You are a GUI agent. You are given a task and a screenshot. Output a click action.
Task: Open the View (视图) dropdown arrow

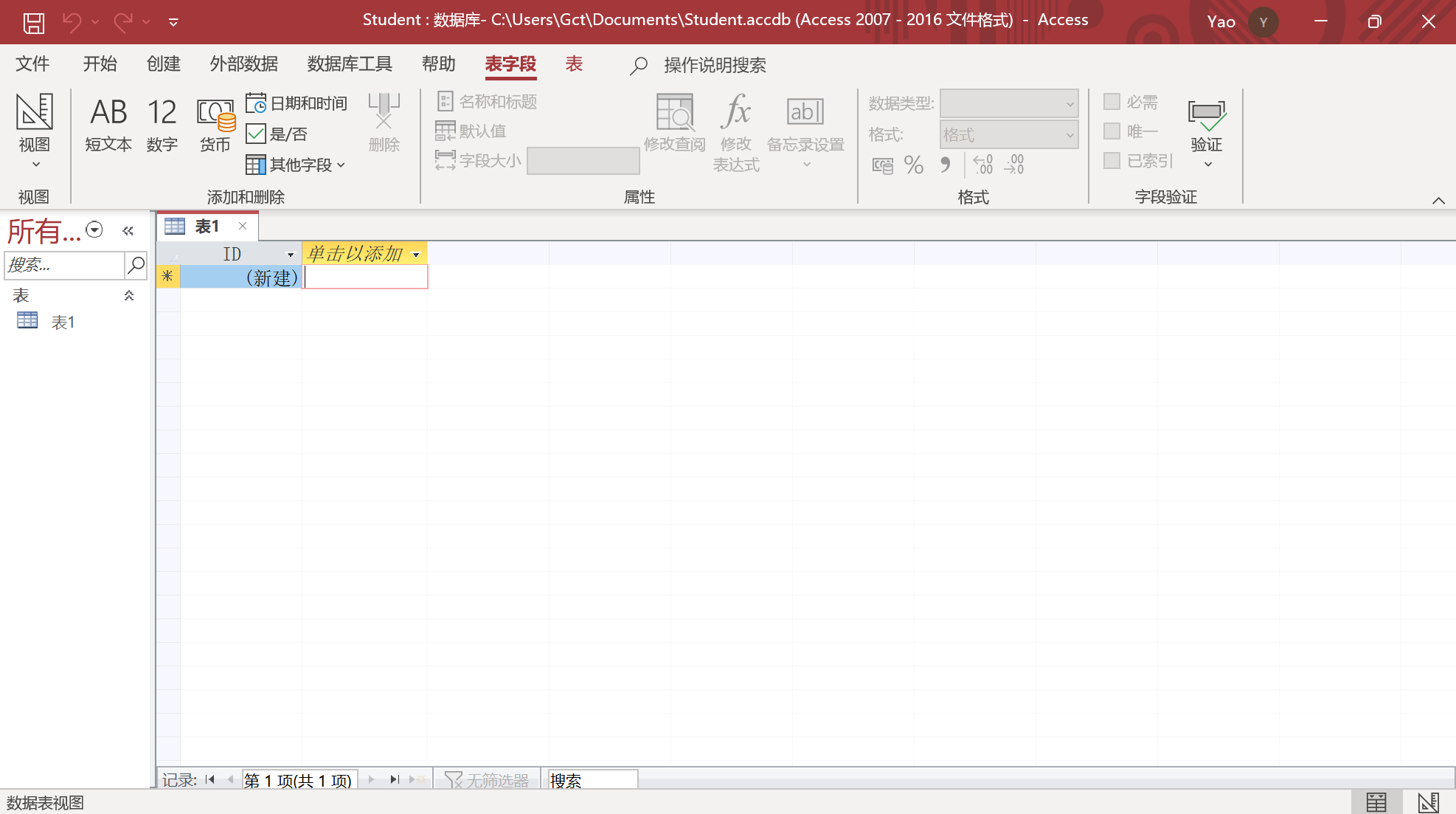[x=35, y=165]
